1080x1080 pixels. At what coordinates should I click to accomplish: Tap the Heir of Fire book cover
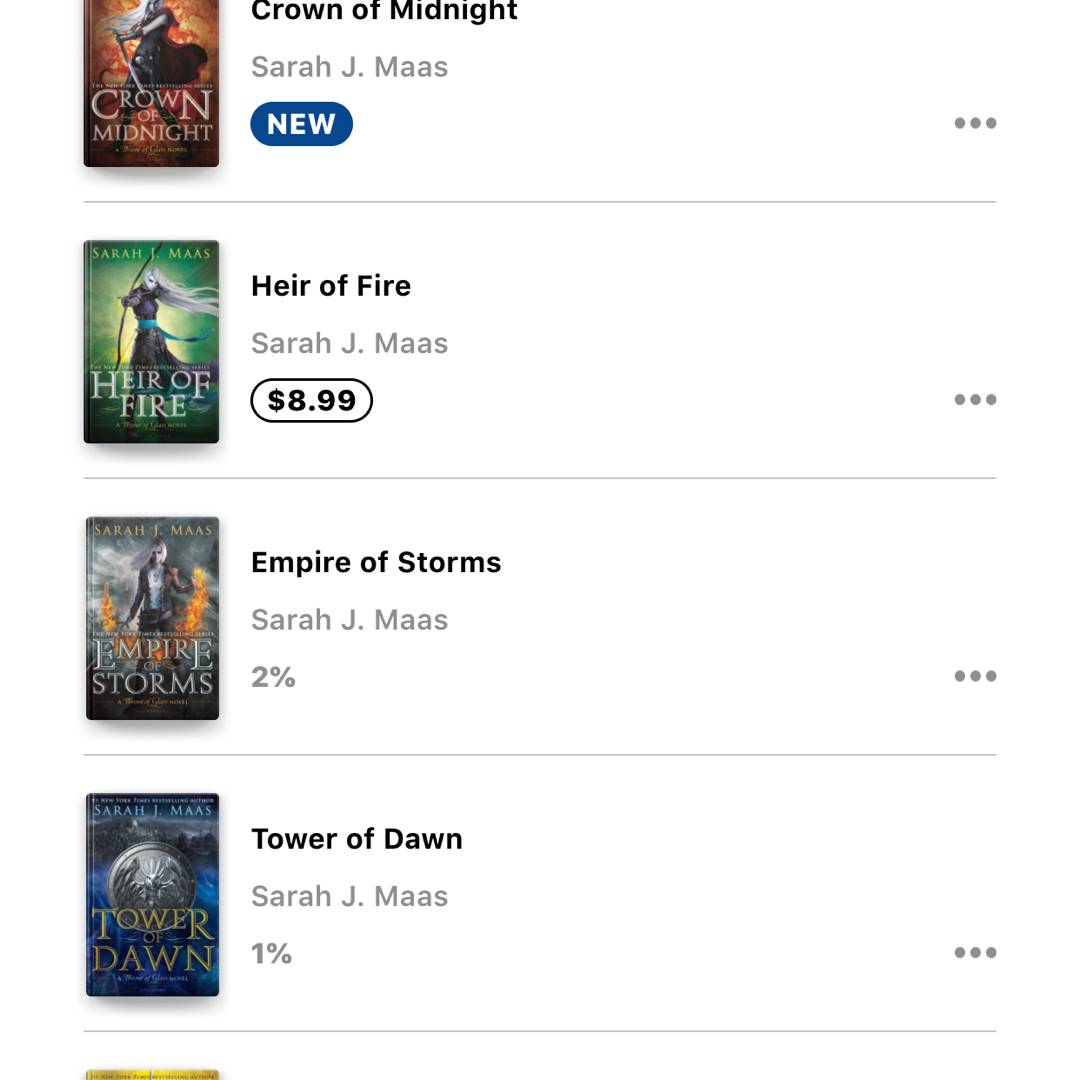click(151, 341)
